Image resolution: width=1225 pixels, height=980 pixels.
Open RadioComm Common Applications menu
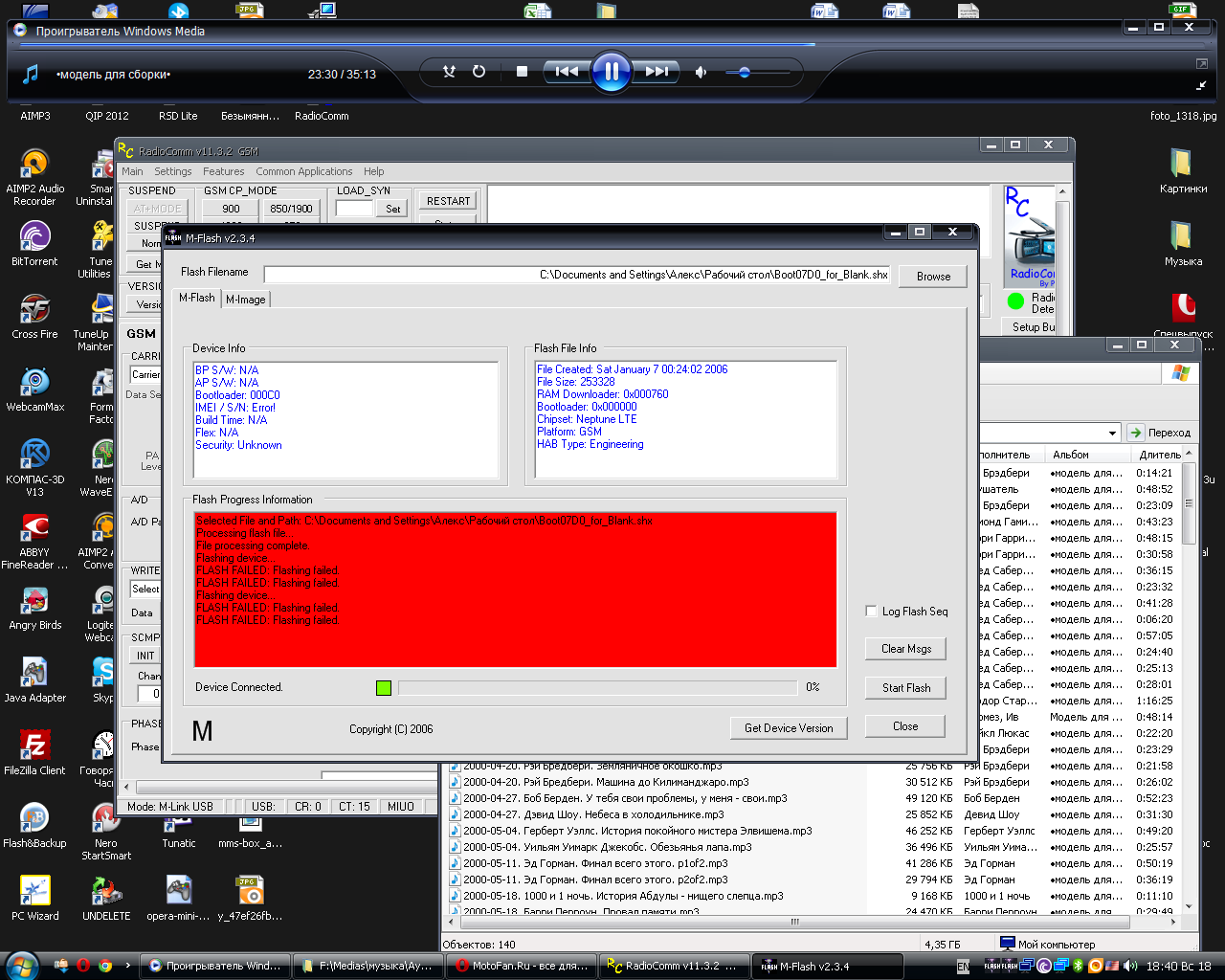303,171
